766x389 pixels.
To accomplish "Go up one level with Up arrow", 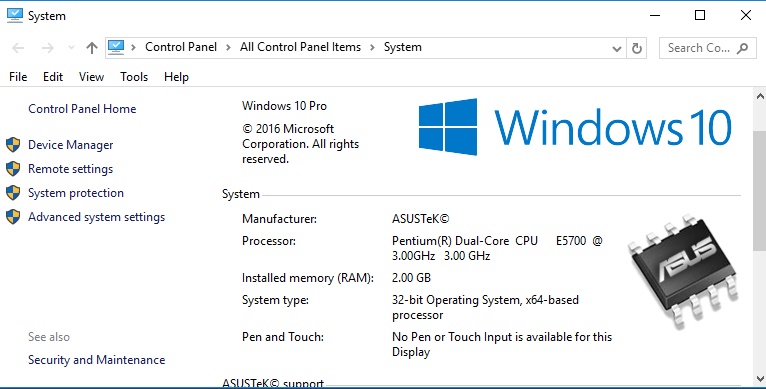I will coord(92,48).
